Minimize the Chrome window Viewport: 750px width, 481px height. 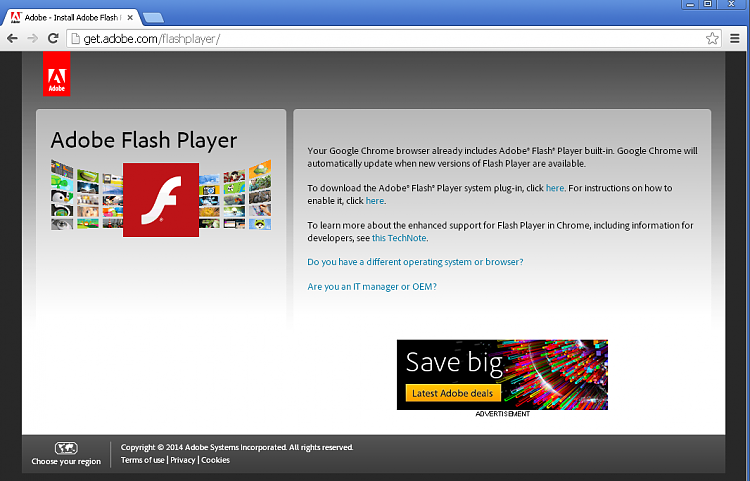[x=690, y=4]
